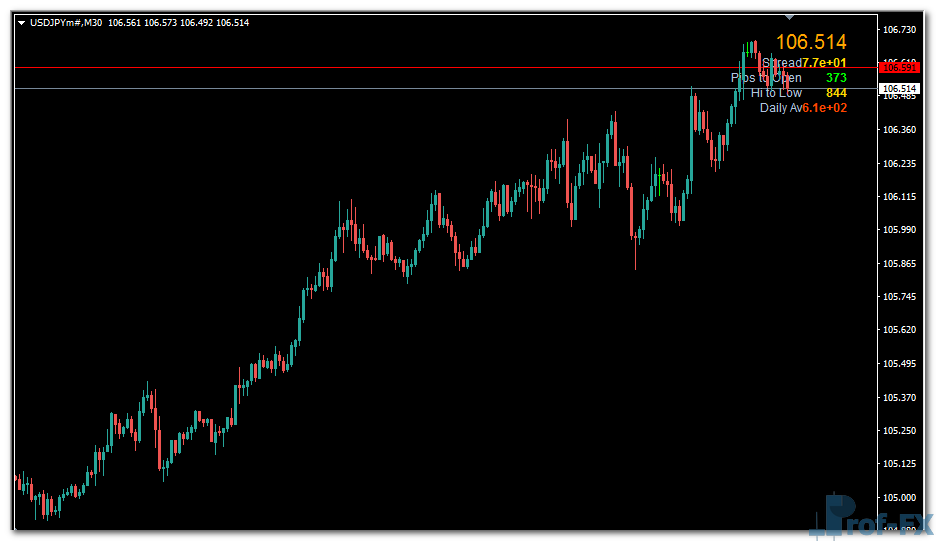Image resolution: width=936 pixels, height=541 pixels.
Task: Click the Daily Av label
Action: coord(780,108)
